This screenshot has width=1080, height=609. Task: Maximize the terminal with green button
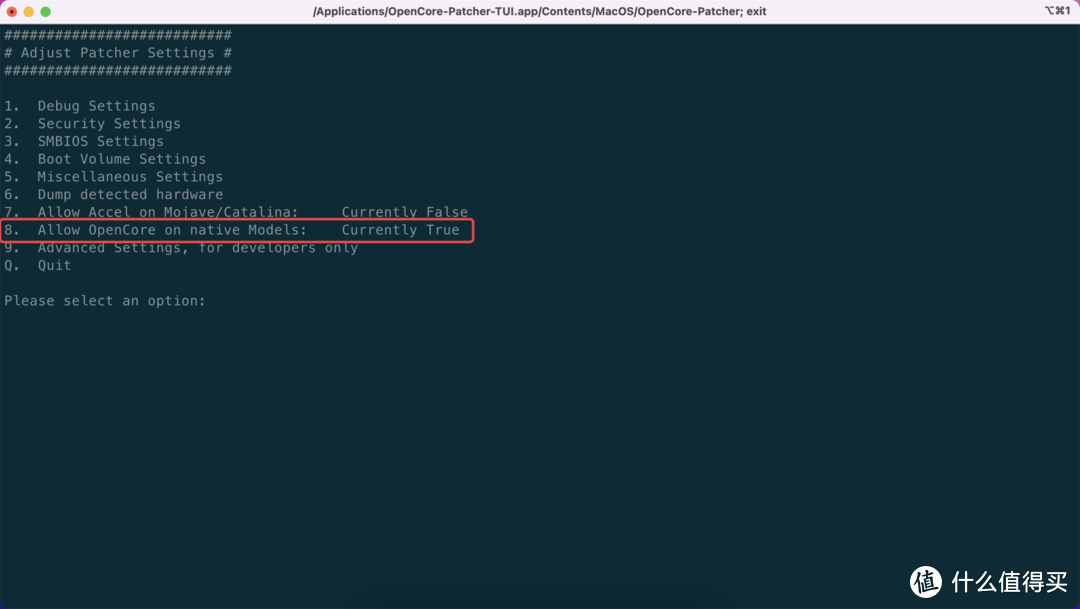point(45,12)
